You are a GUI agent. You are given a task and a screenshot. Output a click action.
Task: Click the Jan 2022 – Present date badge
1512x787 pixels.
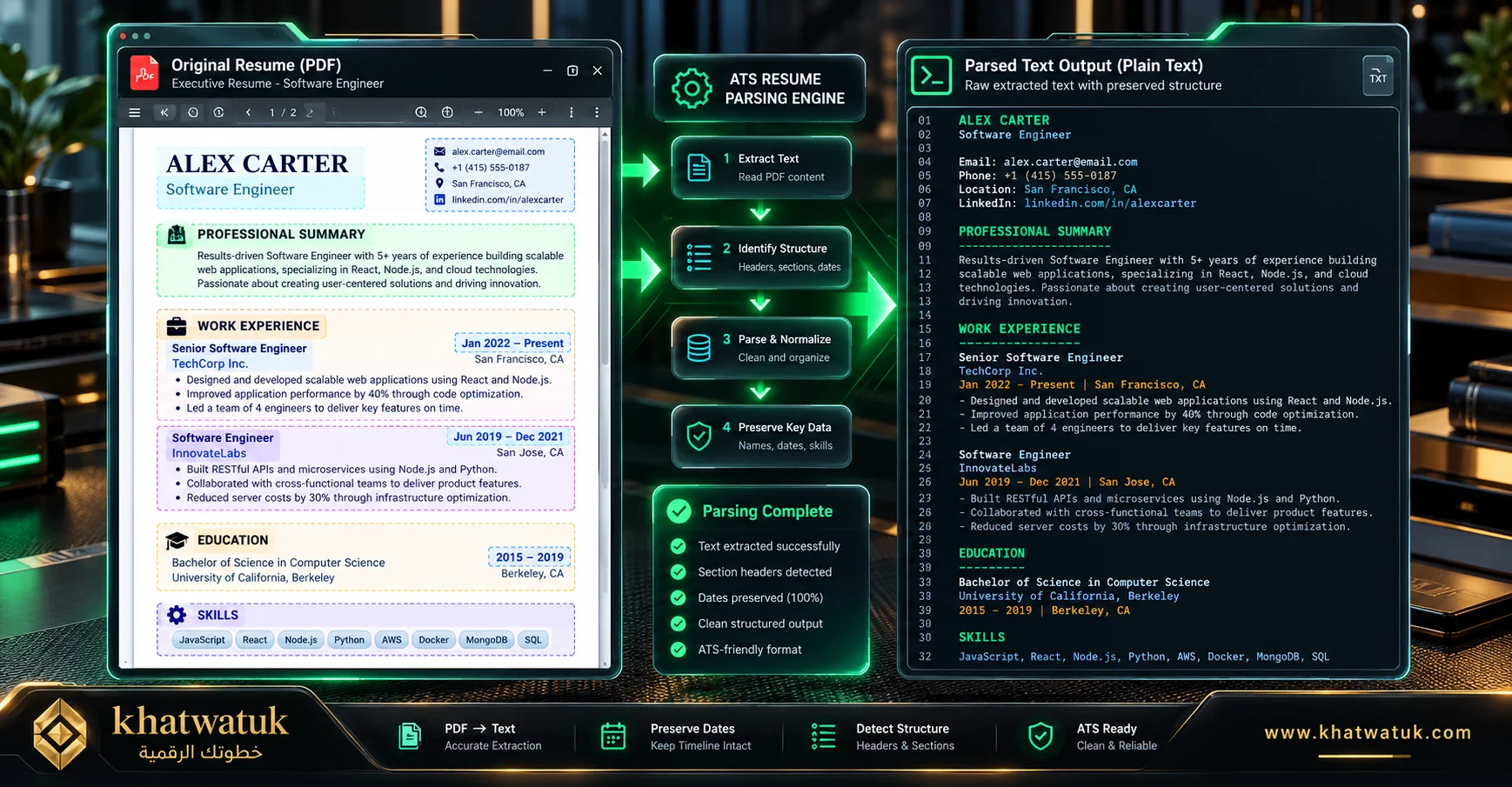(x=512, y=343)
